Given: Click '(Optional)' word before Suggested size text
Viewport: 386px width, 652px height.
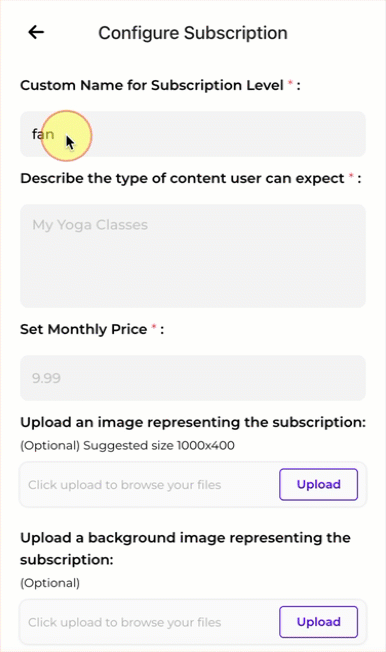Looking at the screenshot, I should coord(50,445).
